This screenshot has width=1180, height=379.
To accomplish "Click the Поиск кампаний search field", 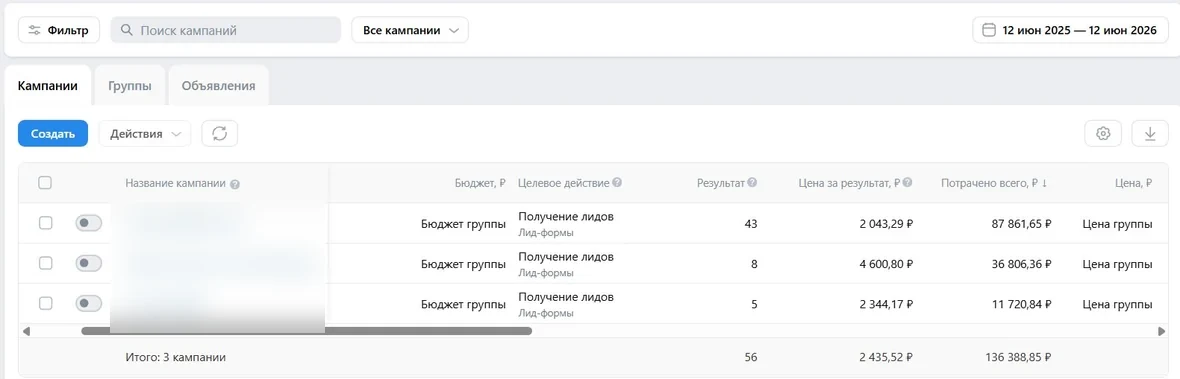I will 226,30.
